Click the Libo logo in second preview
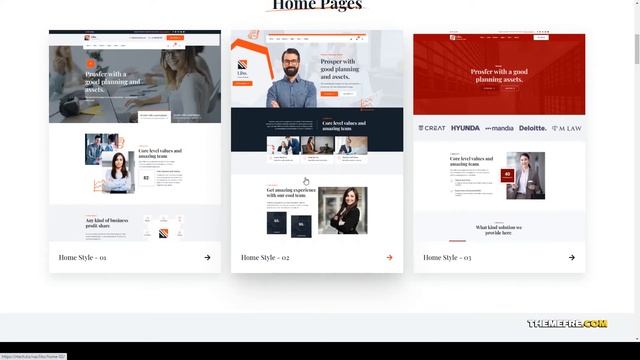 [242, 68]
